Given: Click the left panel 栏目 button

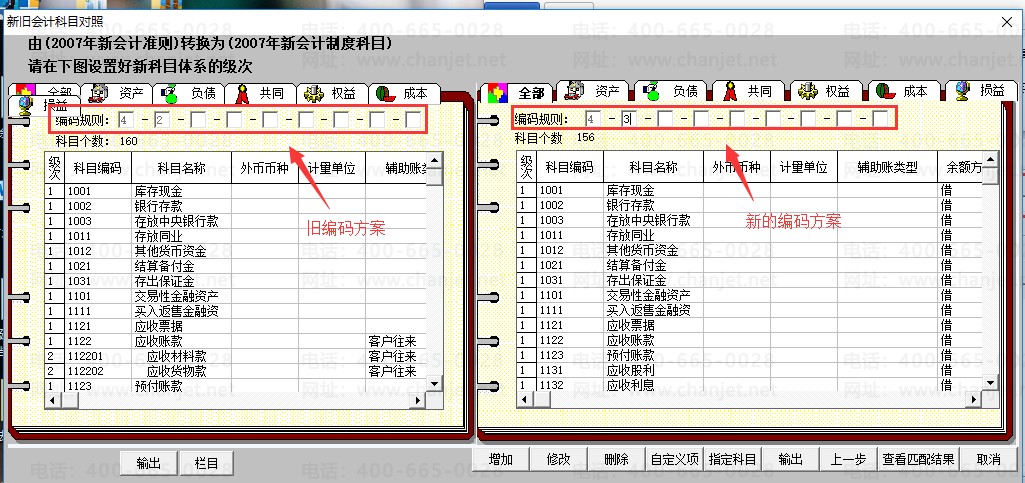Looking at the screenshot, I should [x=206, y=463].
